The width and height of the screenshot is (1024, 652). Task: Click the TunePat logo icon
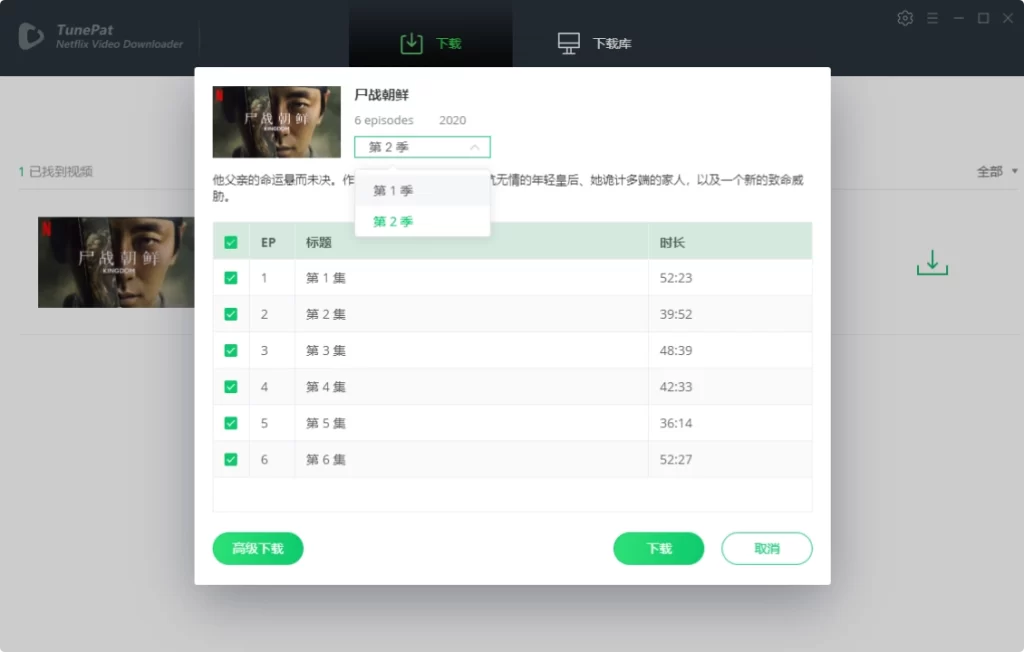tap(31, 36)
